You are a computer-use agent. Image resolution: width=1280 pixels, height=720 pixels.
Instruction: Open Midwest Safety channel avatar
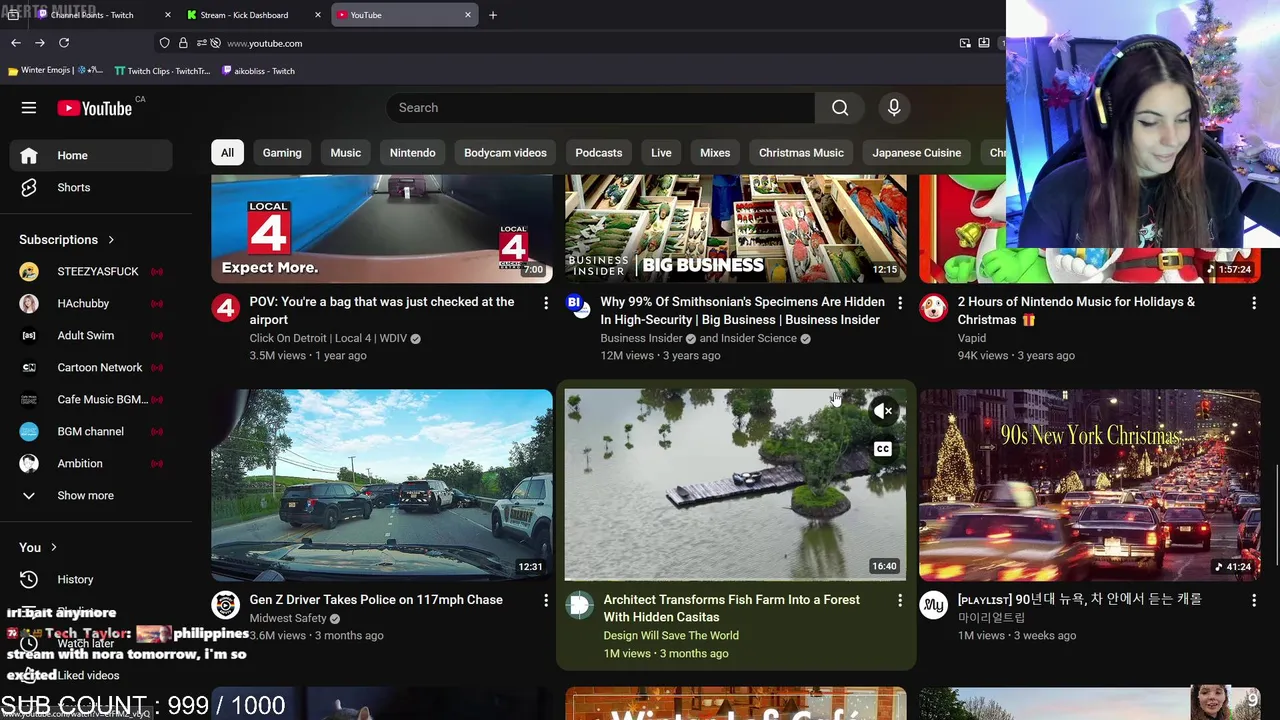click(x=226, y=605)
